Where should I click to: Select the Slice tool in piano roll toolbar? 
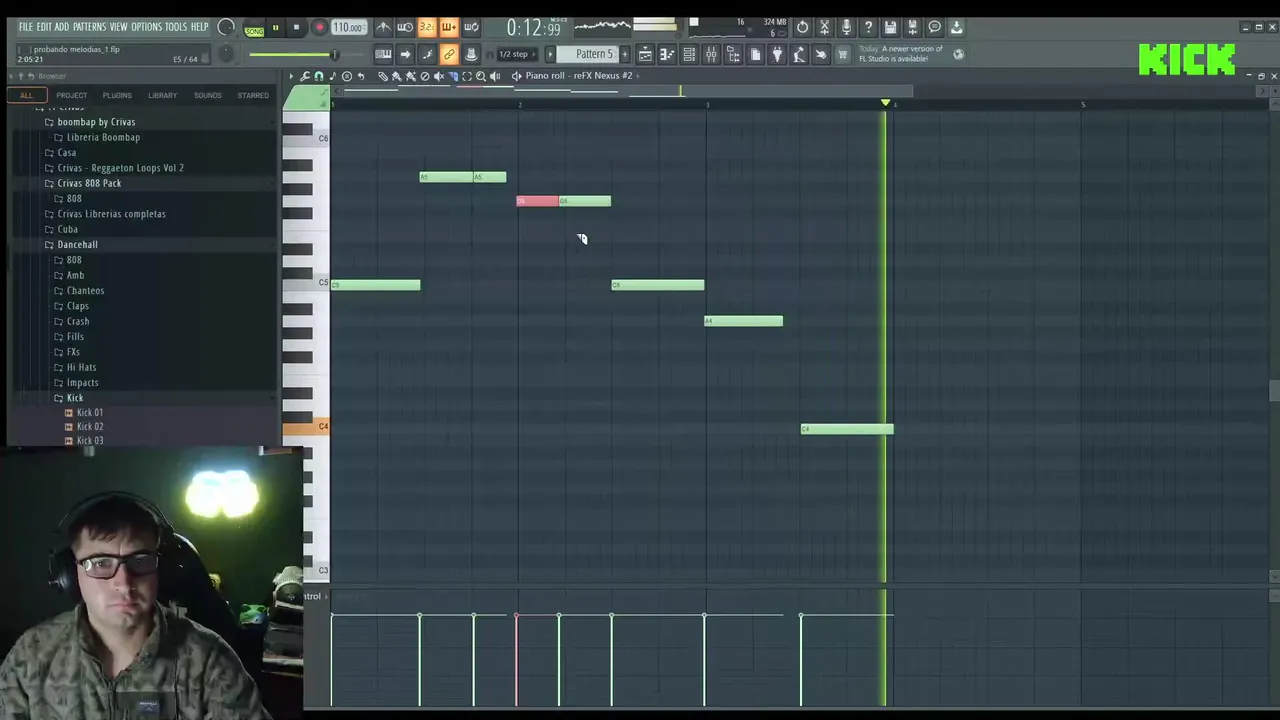453,76
